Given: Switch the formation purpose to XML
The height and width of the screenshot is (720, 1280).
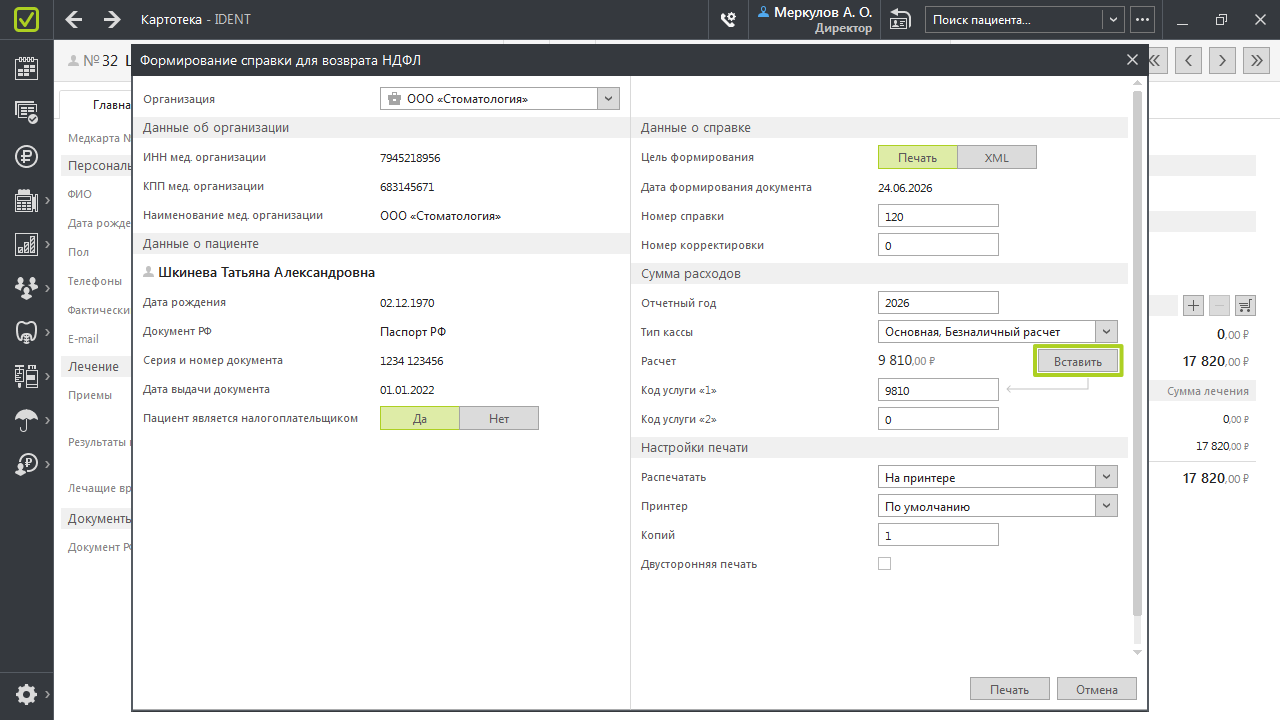Looking at the screenshot, I should tap(997, 158).
